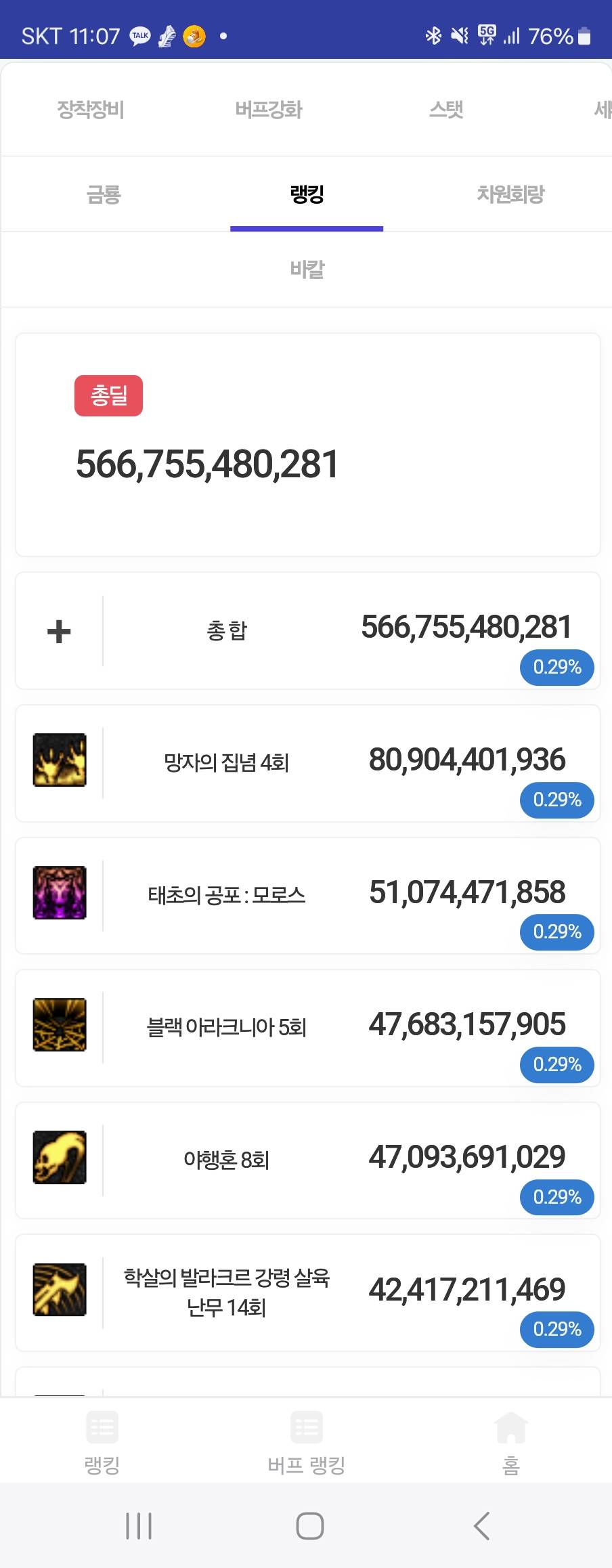612x1568 pixels.
Task: Switch to the 장착장비 tab
Action: (x=91, y=110)
